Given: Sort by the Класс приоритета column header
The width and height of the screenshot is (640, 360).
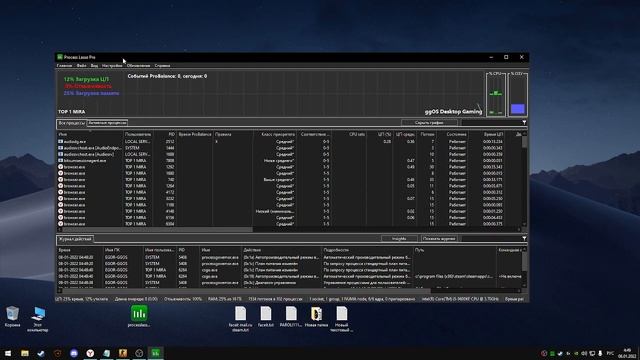Looking at the screenshot, I should (275, 134).
